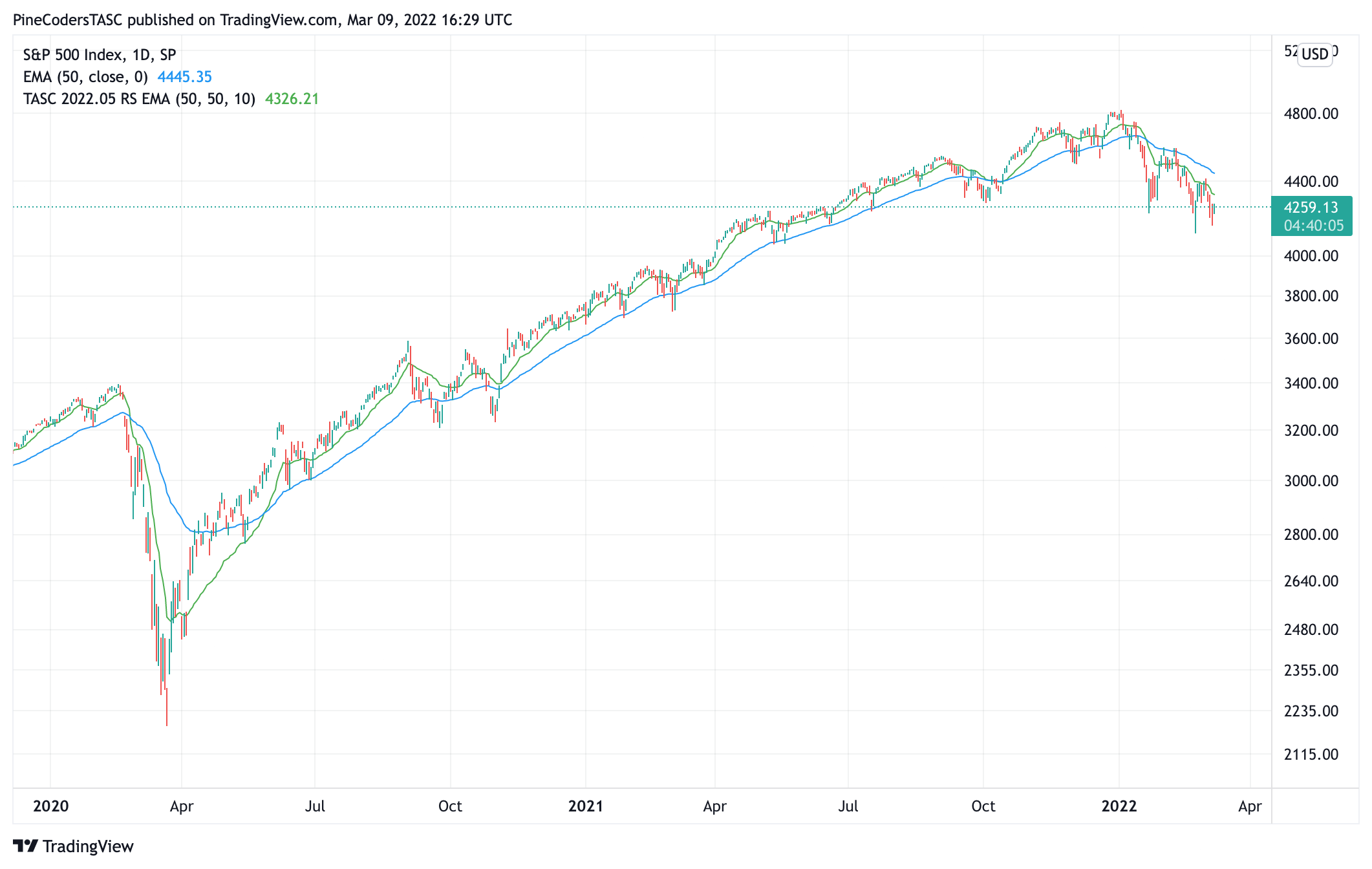This screenshot has height=869, width=1372.
Task: Click the 2115.00 price axis label
Action: click(x=1311, y=755)
